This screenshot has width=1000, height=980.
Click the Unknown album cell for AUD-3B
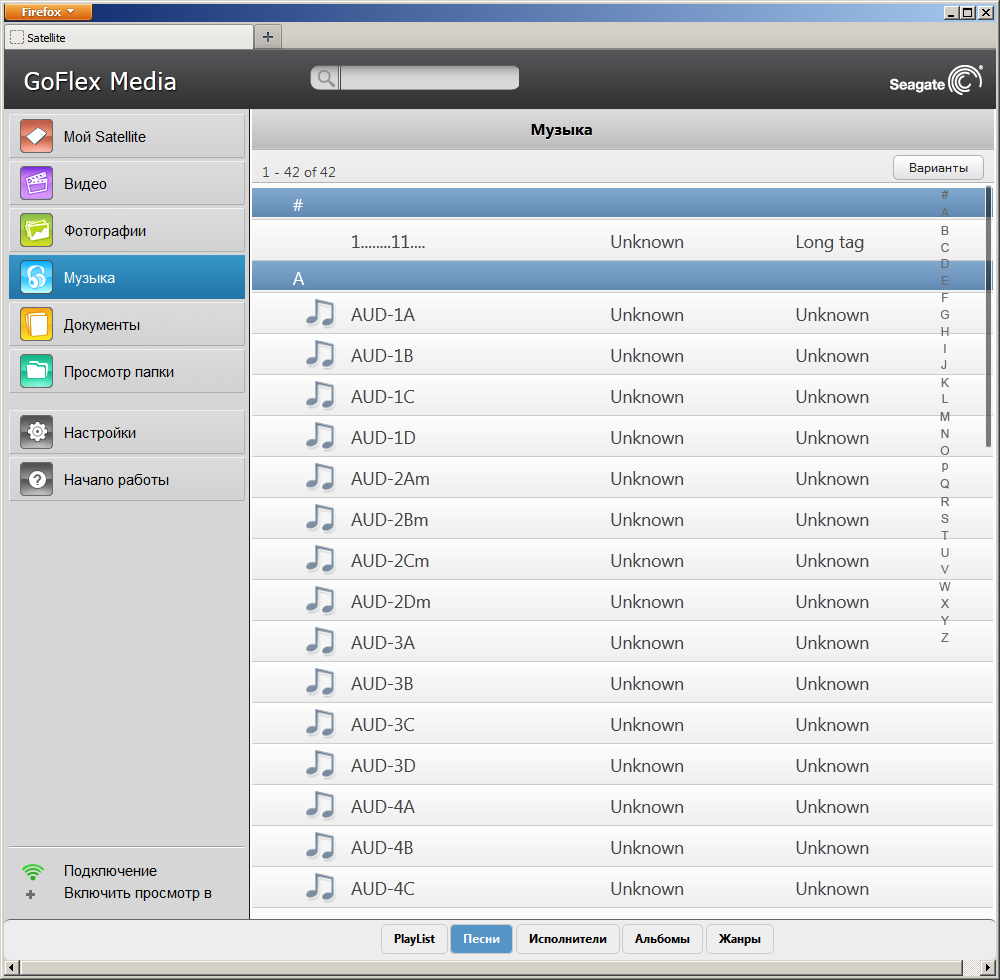point(832,684)
